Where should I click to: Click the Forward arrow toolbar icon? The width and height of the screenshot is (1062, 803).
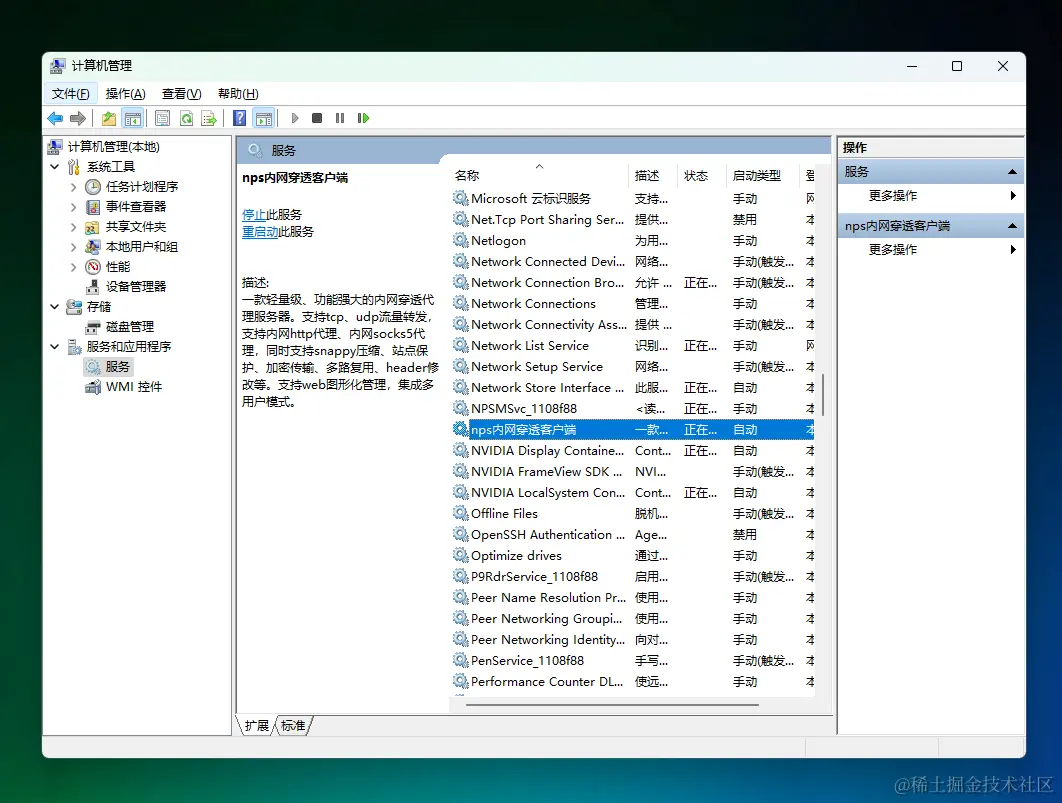(x=79, y=118)
